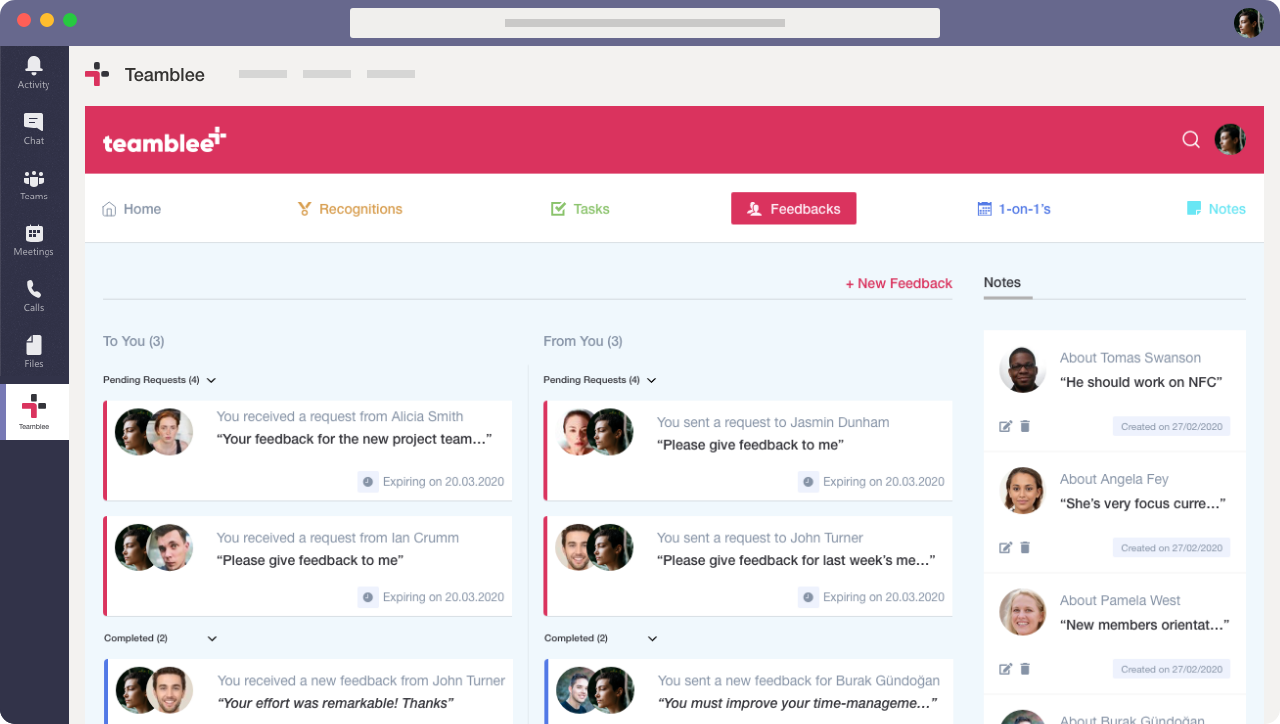The image size is (1280, 724).
Task: Collapse Pending Requests under From You
Action: coord(651,380)
